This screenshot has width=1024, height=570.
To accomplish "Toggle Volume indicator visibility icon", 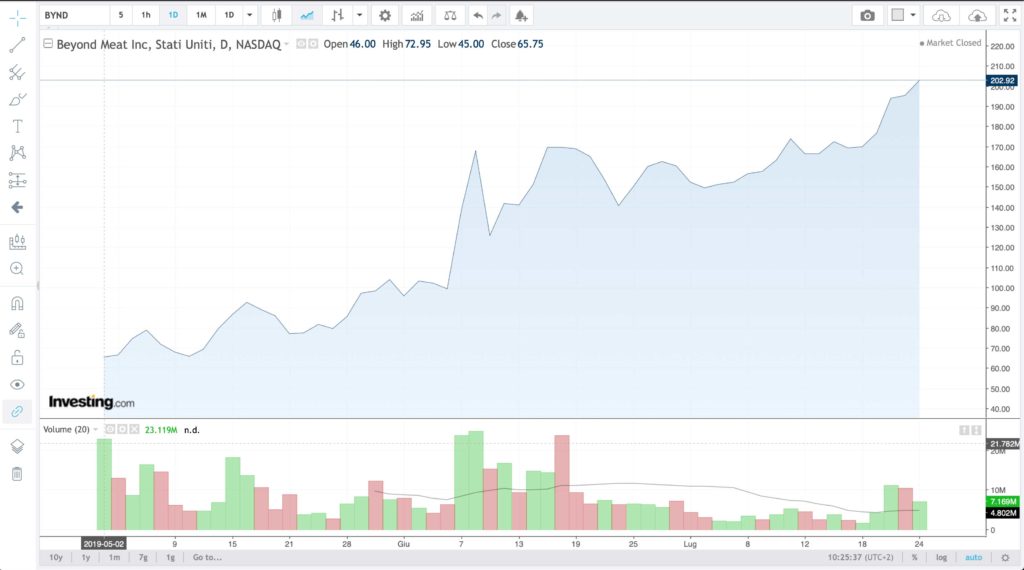I will coord(110,430).
